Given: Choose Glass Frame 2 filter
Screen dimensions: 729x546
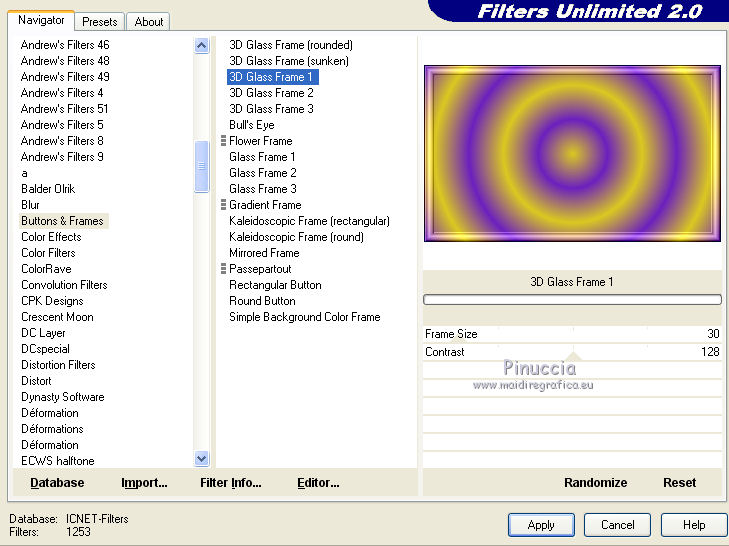Looking at the screenshot, I should pyautogui.click(x=263, y=173).
